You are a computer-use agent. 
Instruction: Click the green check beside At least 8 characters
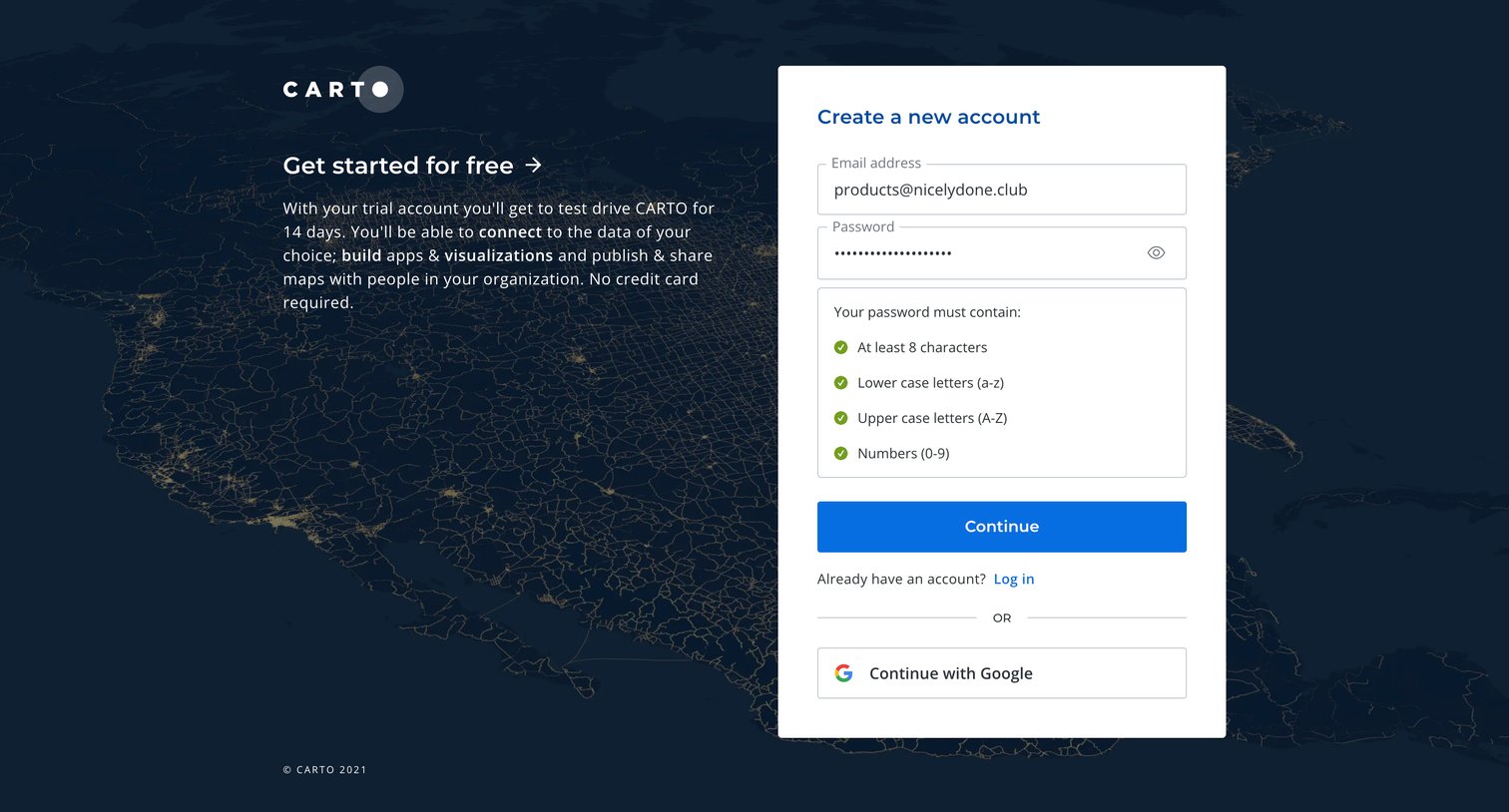coord(840,347)
